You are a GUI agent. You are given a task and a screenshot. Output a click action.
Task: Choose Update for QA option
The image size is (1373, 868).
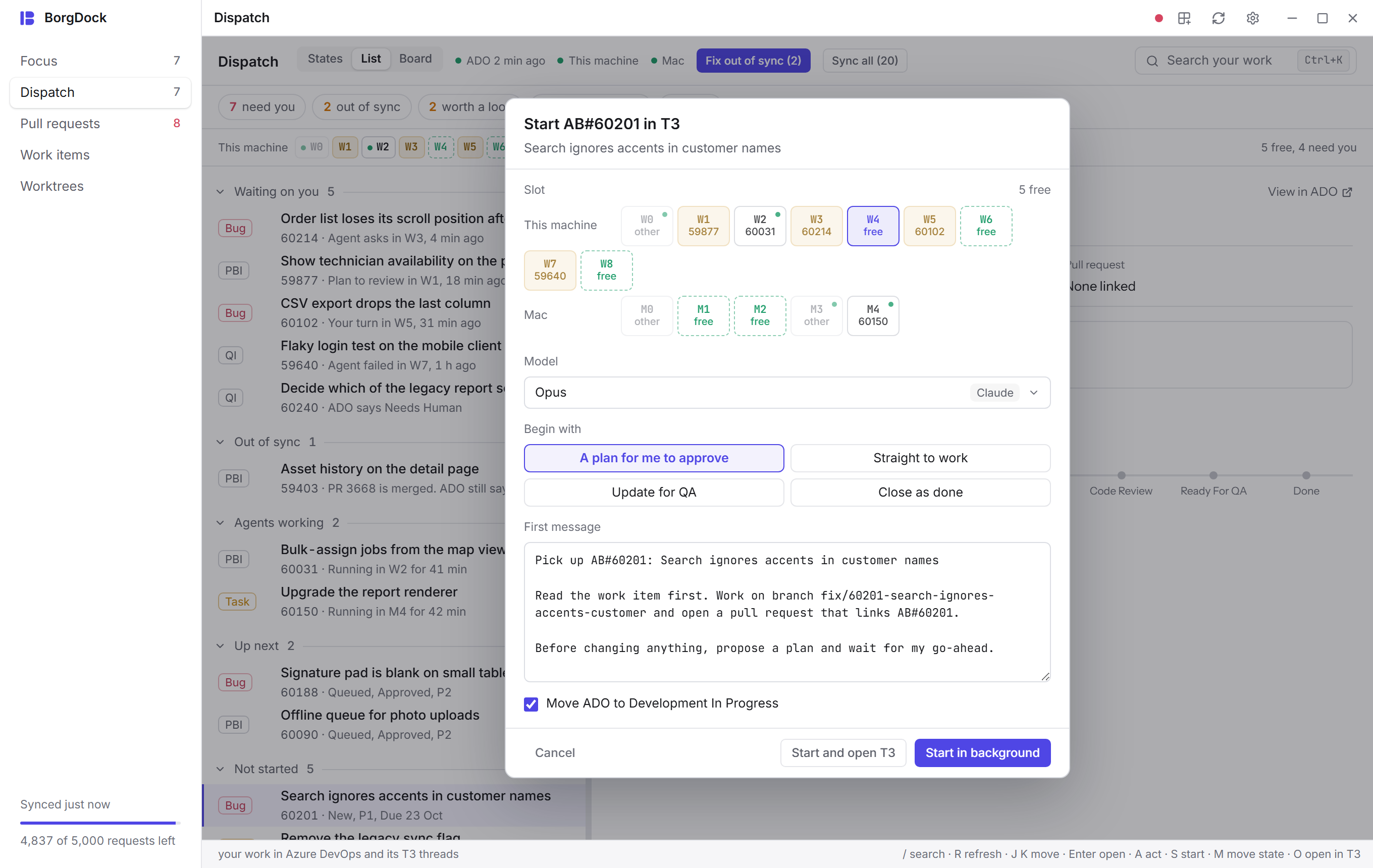[654, 493]
